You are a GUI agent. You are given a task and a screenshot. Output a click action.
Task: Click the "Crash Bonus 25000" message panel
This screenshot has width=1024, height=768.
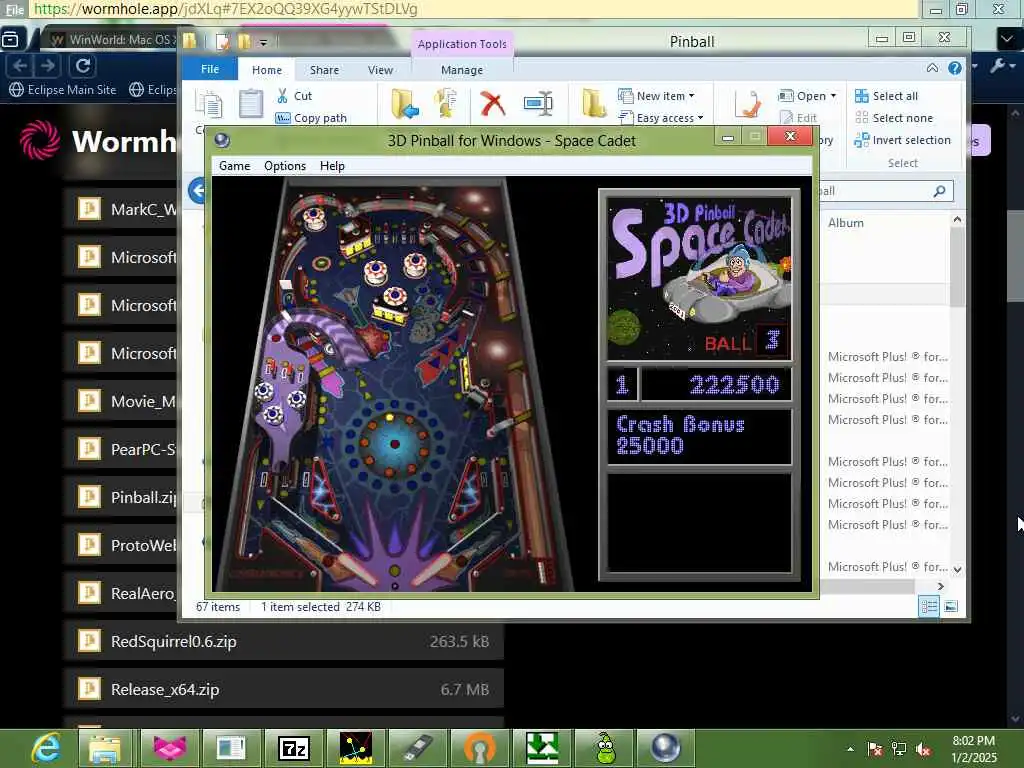click(x=699, y=436)
